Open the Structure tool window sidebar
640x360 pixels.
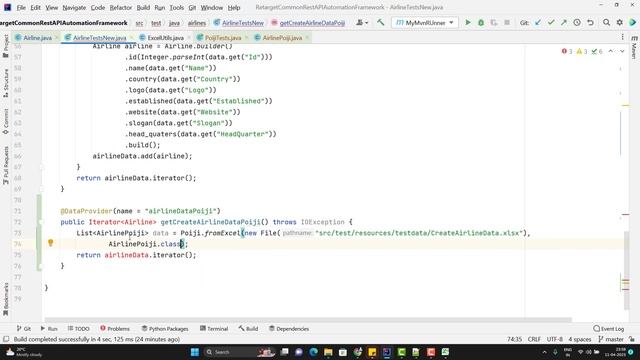[x=6, y=83]
